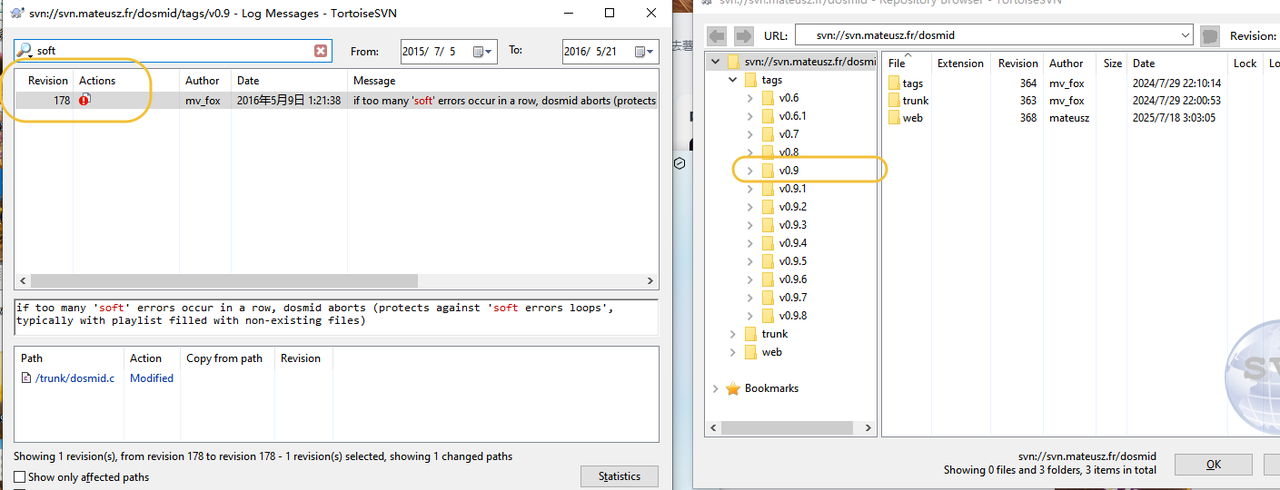Expand the v0.9 tag folder
Screen dimensions: 1280x490
(750, 171)
